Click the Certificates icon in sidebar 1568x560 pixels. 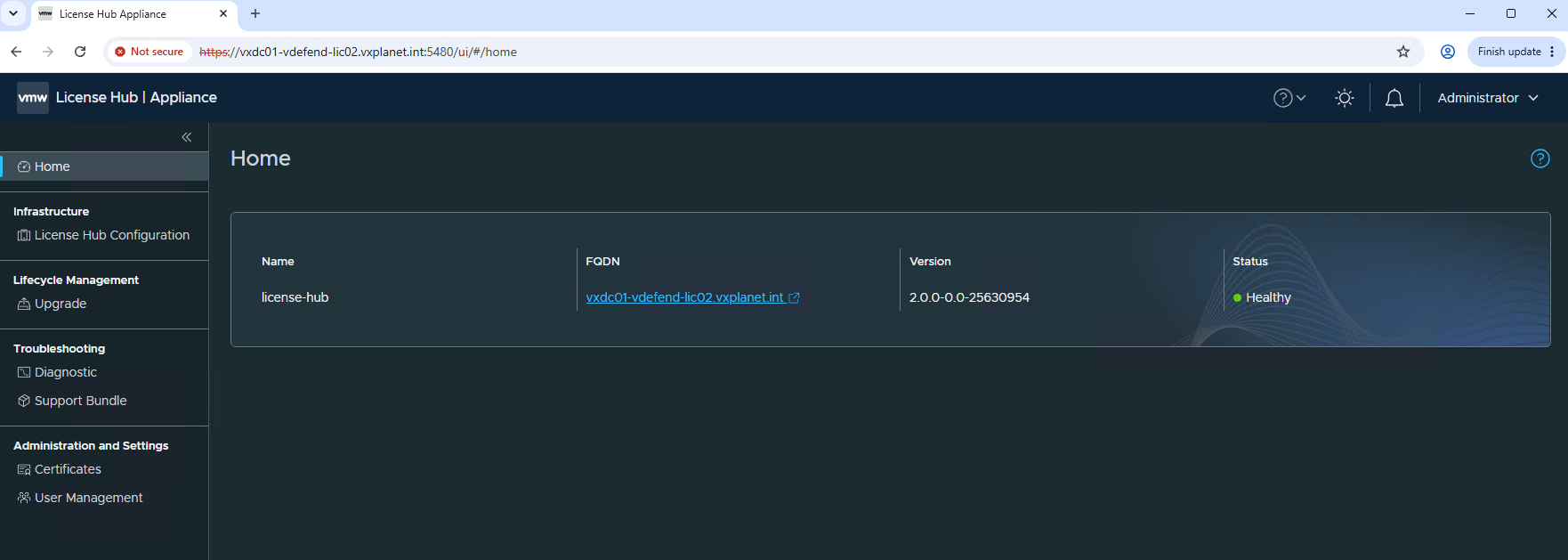pos(24,469)
